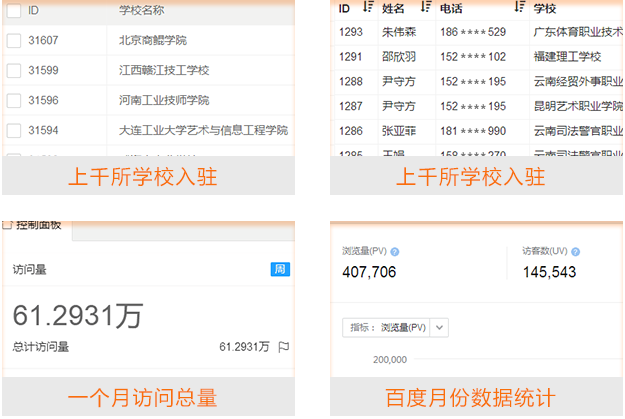Click the 学校名称 column header
Viewport: 625px width, 419px height.
tap(141, 10)
